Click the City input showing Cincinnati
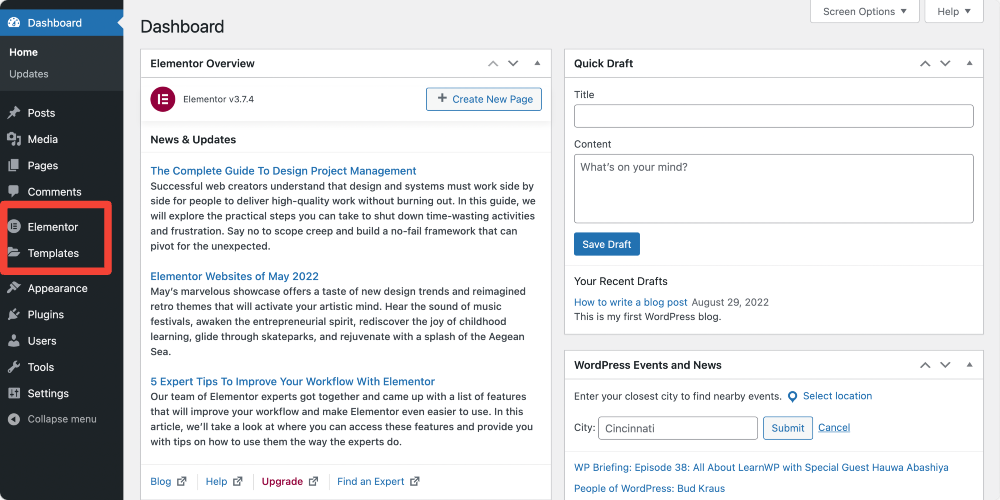This screenshot has width=1000, height=500. click(x=677, y=428)
